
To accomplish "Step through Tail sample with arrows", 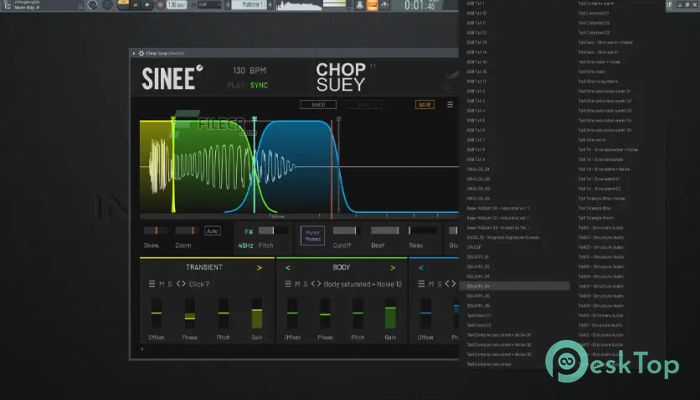I will tap(450, 284).
